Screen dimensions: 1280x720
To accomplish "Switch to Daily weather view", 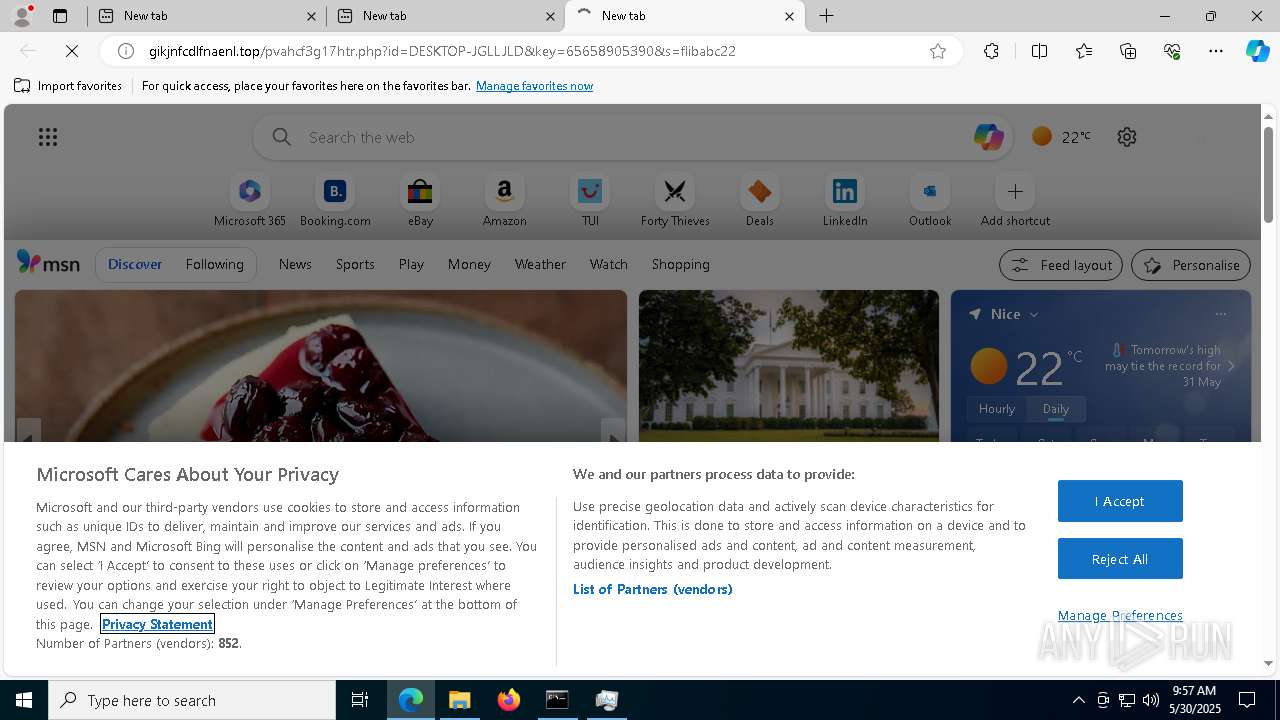I will 1055,408.
